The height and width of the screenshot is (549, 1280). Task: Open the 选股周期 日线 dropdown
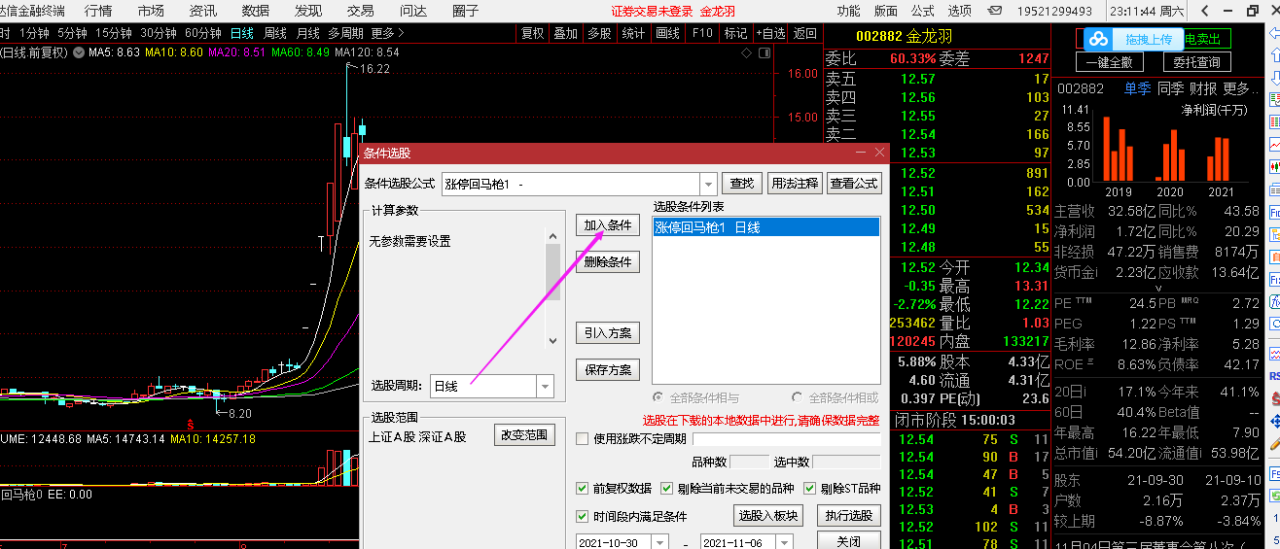[545, 386]
